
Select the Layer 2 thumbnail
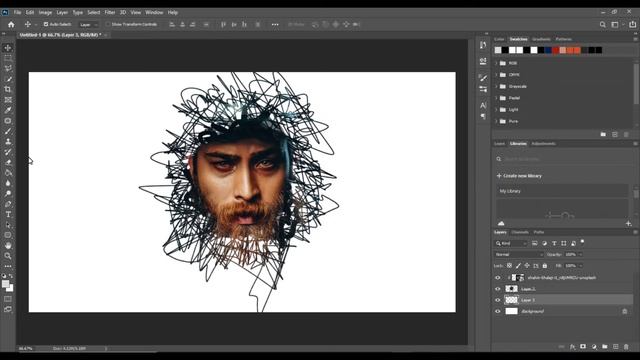[511, 289]
